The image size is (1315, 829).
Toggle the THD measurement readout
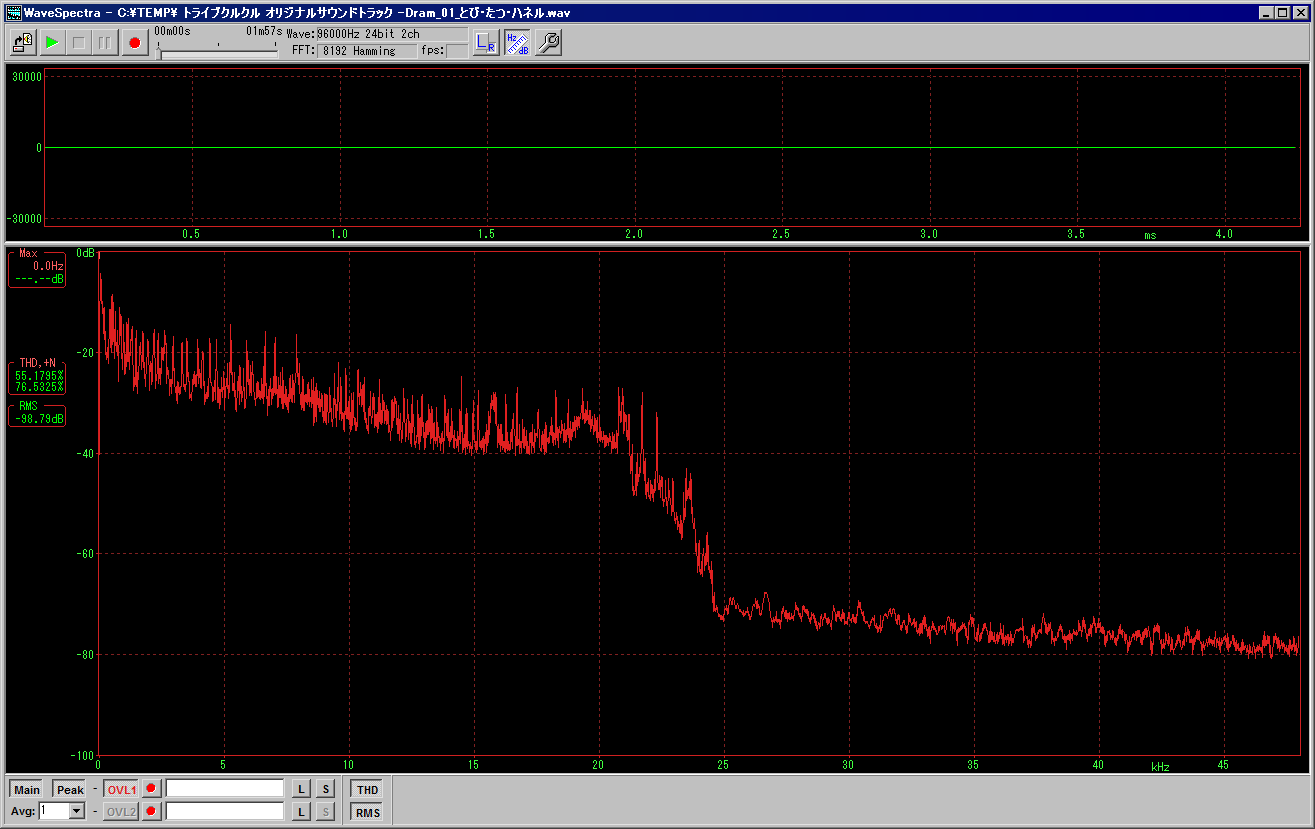[x=368, y=789]
